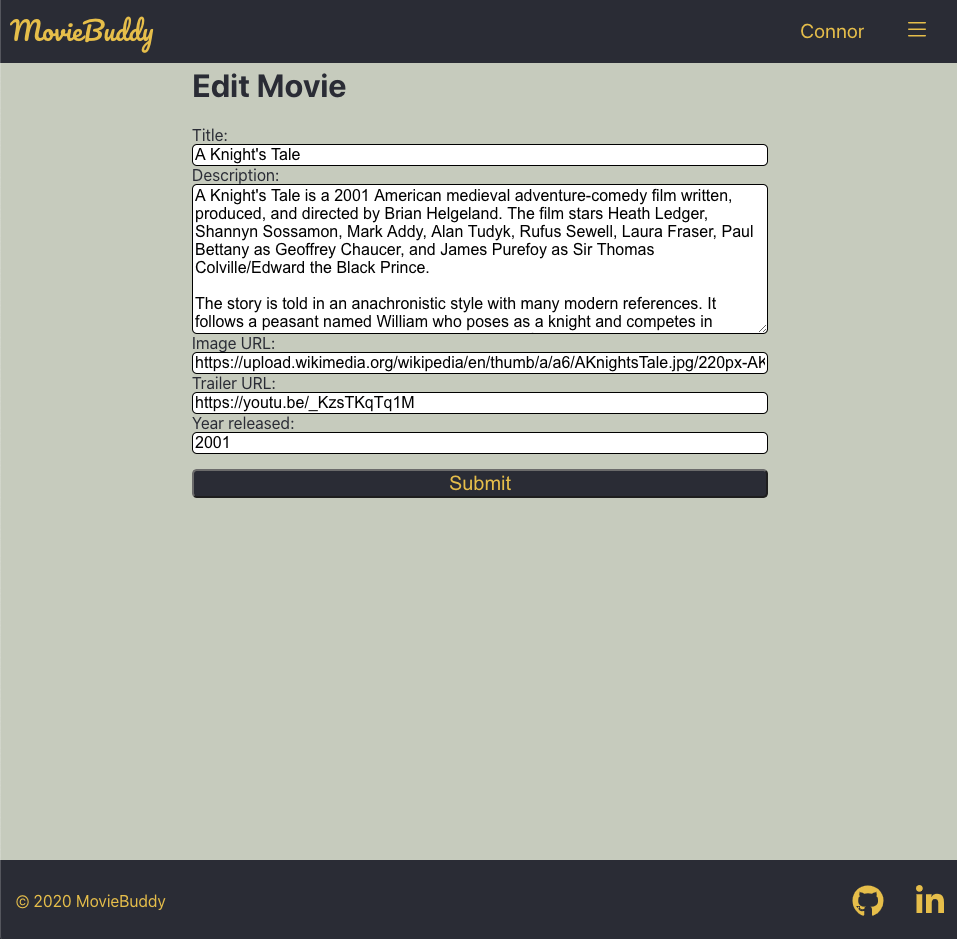Click the 2020 MovieBuddy footer text
Viewport: 957px width, 939px height.
[x=90, y=901]
